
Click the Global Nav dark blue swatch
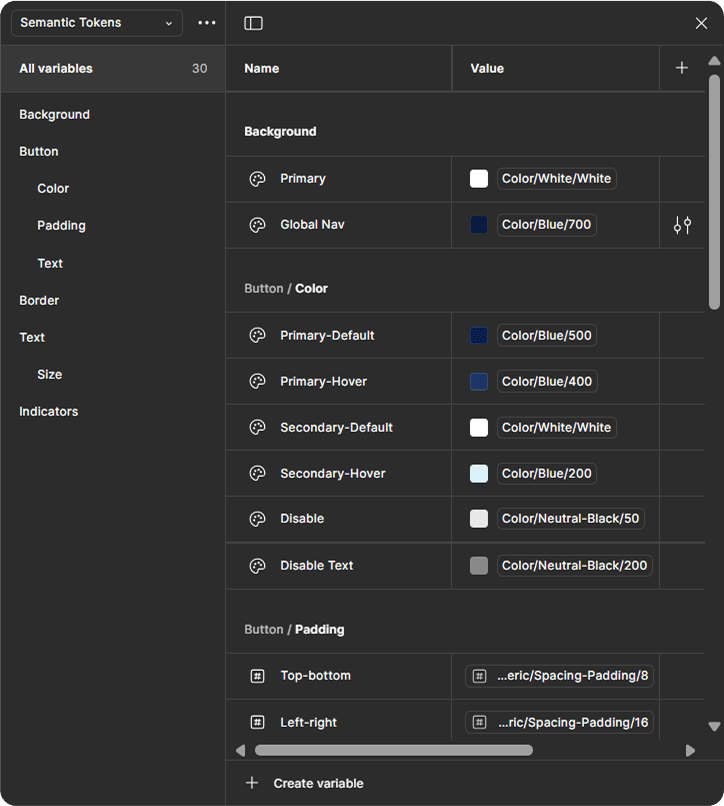click(479, 225)
